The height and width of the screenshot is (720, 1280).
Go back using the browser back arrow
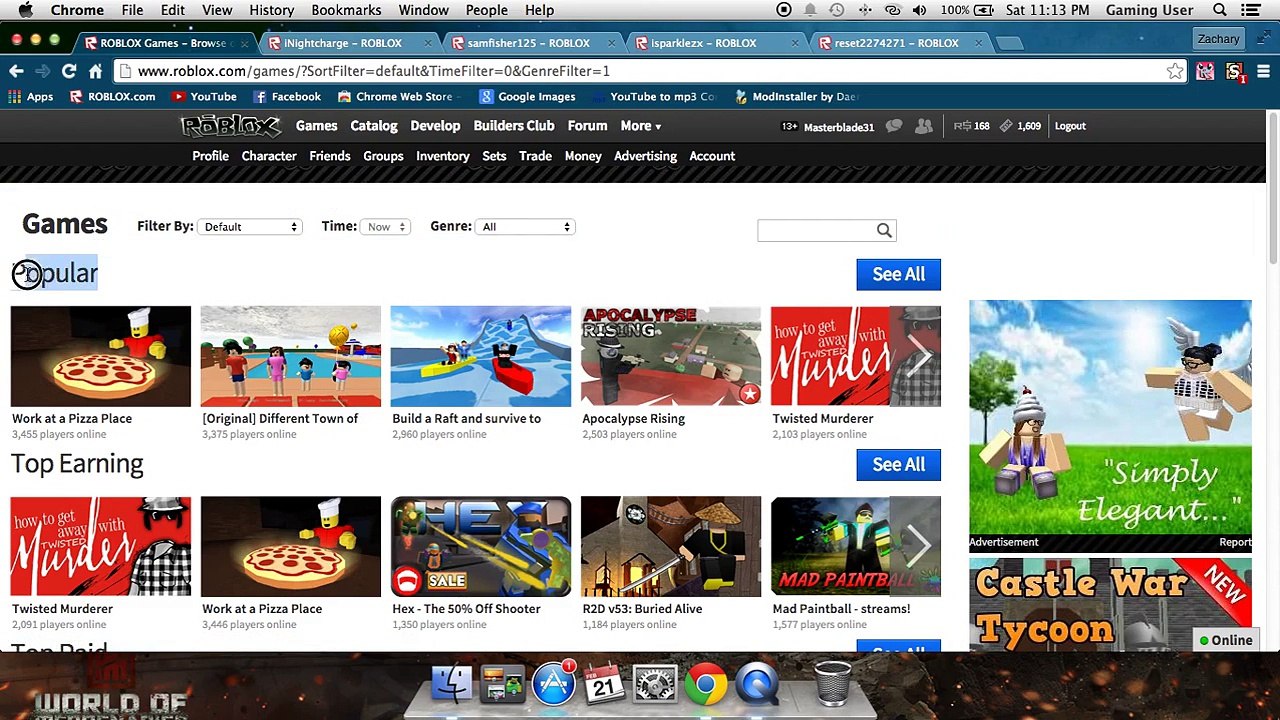[x=16, y=71]
